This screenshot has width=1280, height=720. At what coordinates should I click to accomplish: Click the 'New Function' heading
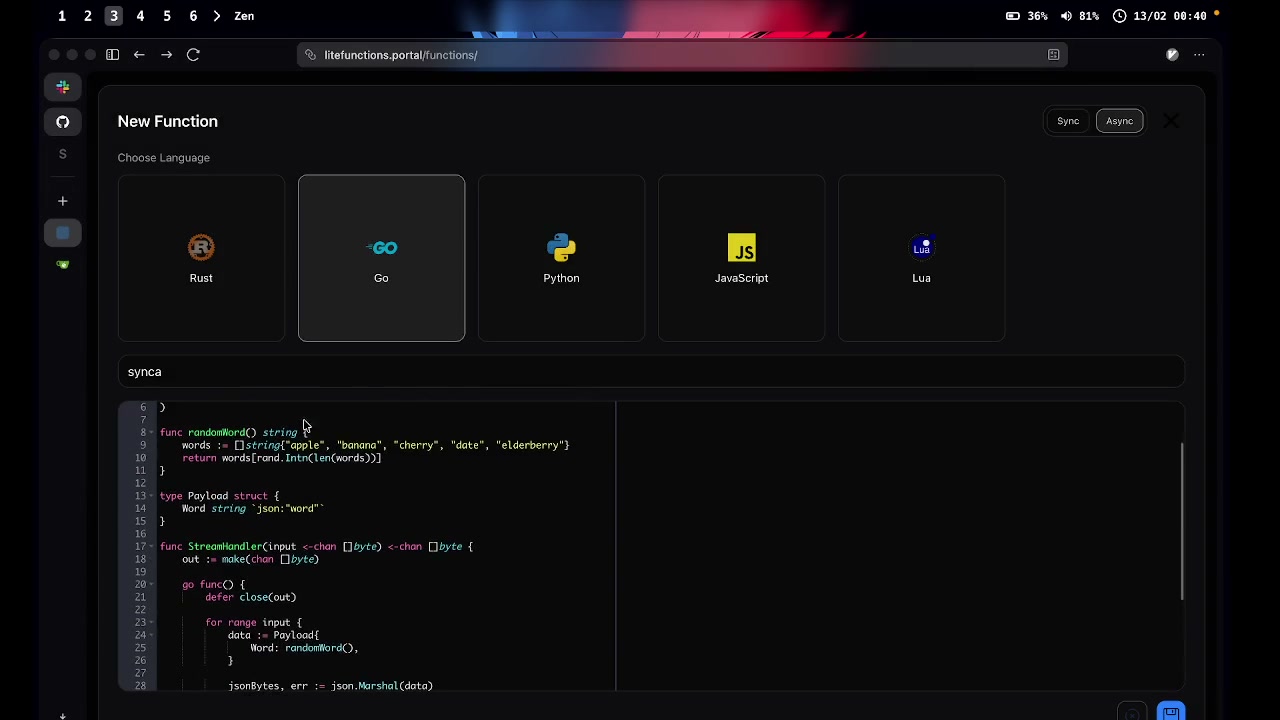(x=167, y=121)
